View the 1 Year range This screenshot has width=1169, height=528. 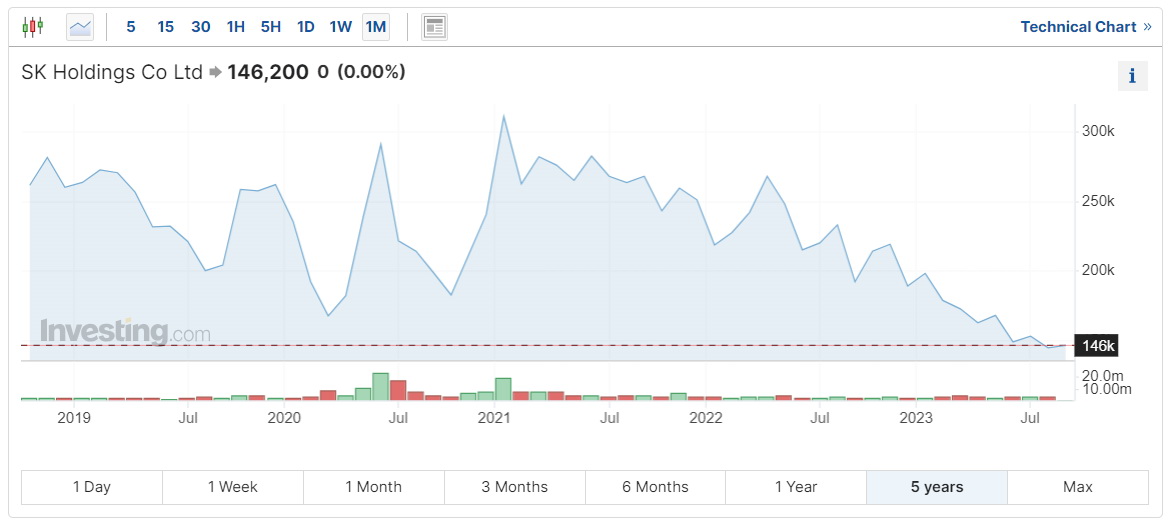coord(796,487)
